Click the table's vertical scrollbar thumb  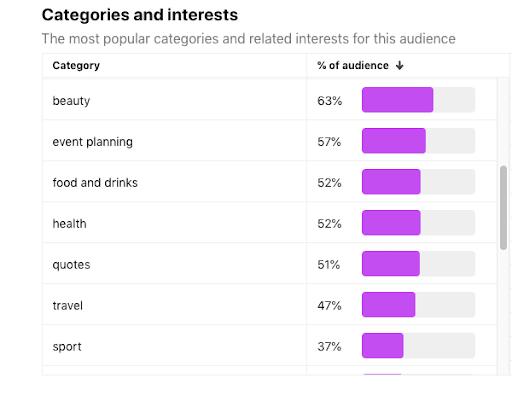pos(503,208)
